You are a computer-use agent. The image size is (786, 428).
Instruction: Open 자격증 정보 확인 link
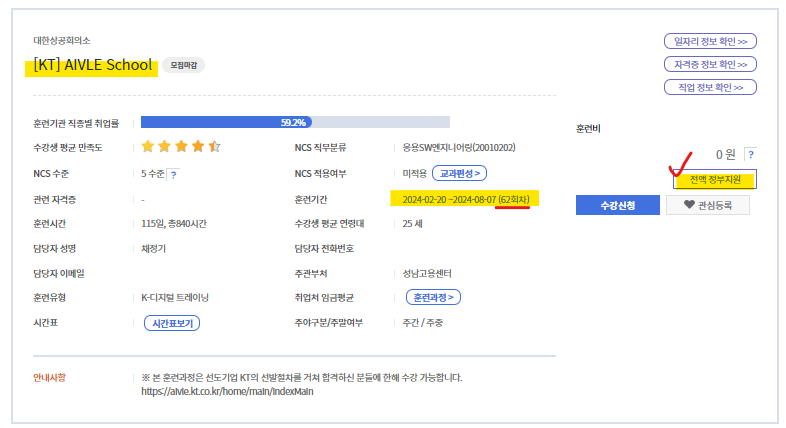point(710,64)
